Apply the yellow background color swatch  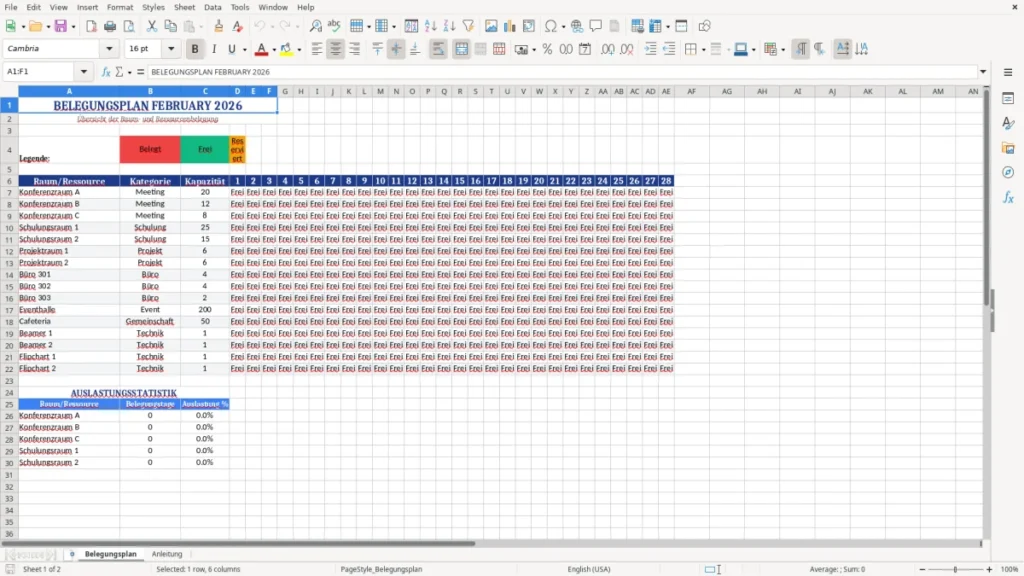(x=286, y=49)
